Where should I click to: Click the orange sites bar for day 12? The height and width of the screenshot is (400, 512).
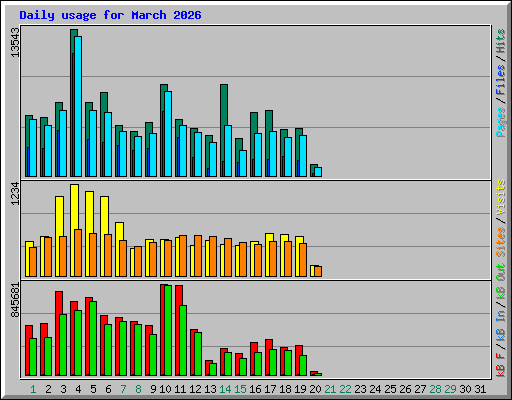click(x=198, y=256)
